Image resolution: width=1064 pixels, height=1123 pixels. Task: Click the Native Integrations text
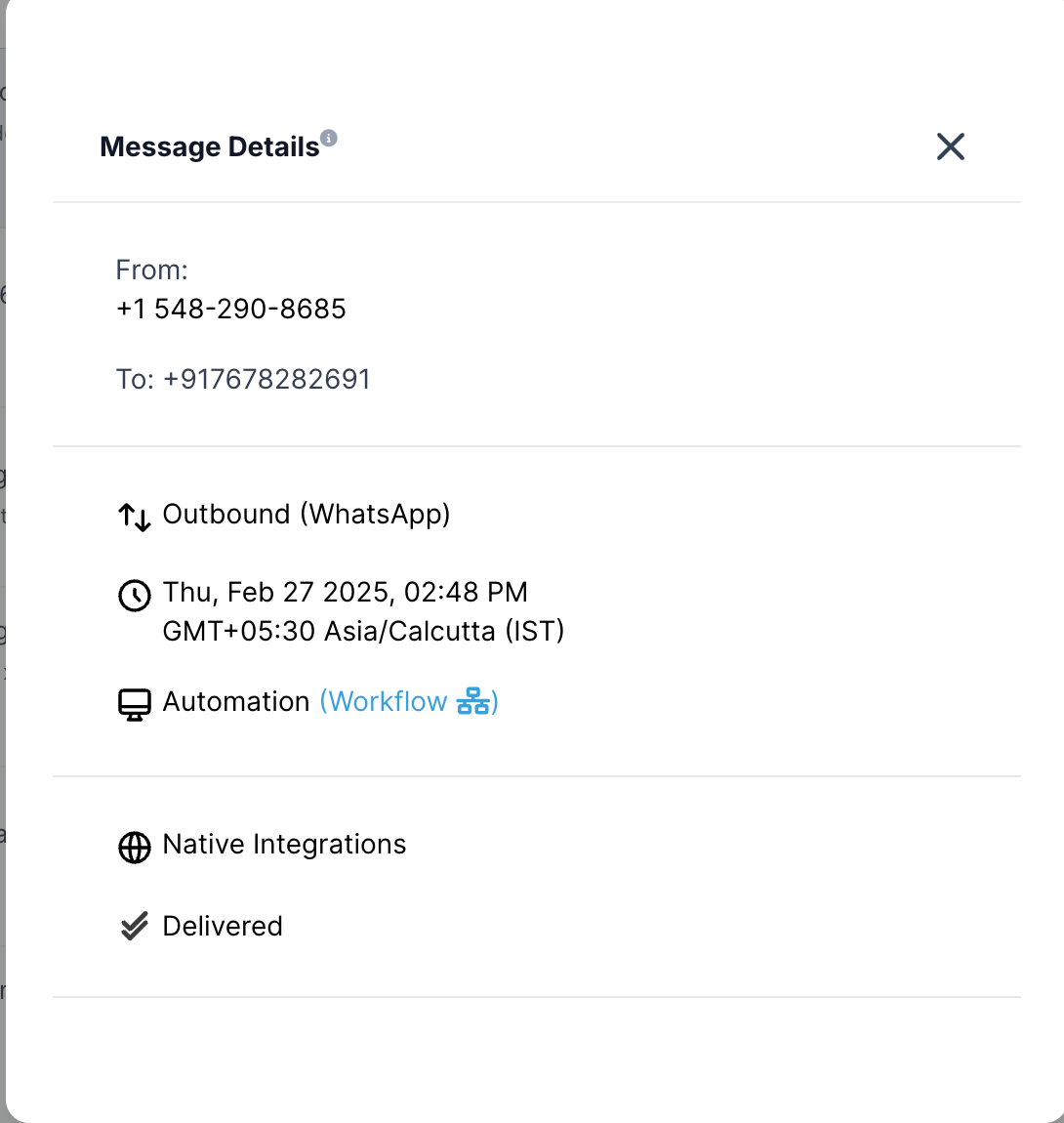284,844
